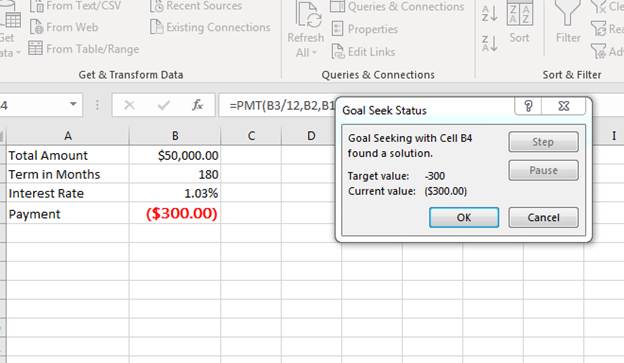Click the Step button in Goal Seek Status
The image size is (624, 363).
click(x=543, y=142)
